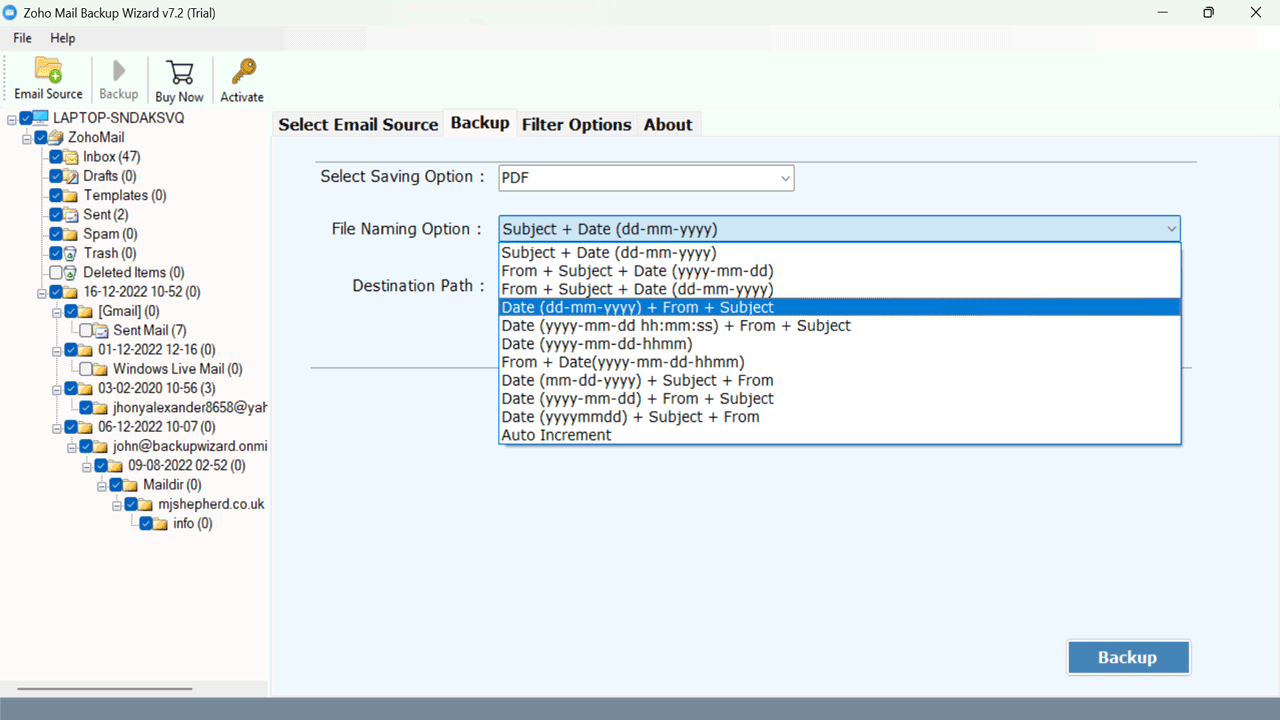Screen dimensions: 1280x720
Task: Collapse the Maildir folder node
Action: pyautogui.click(x=102, y=485)
